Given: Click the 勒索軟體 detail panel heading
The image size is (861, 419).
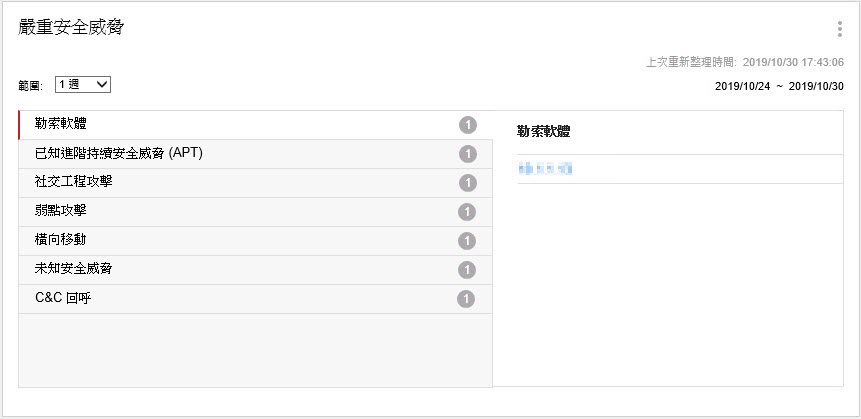Looking at the screenshot, I should click(x=544, y=131).
